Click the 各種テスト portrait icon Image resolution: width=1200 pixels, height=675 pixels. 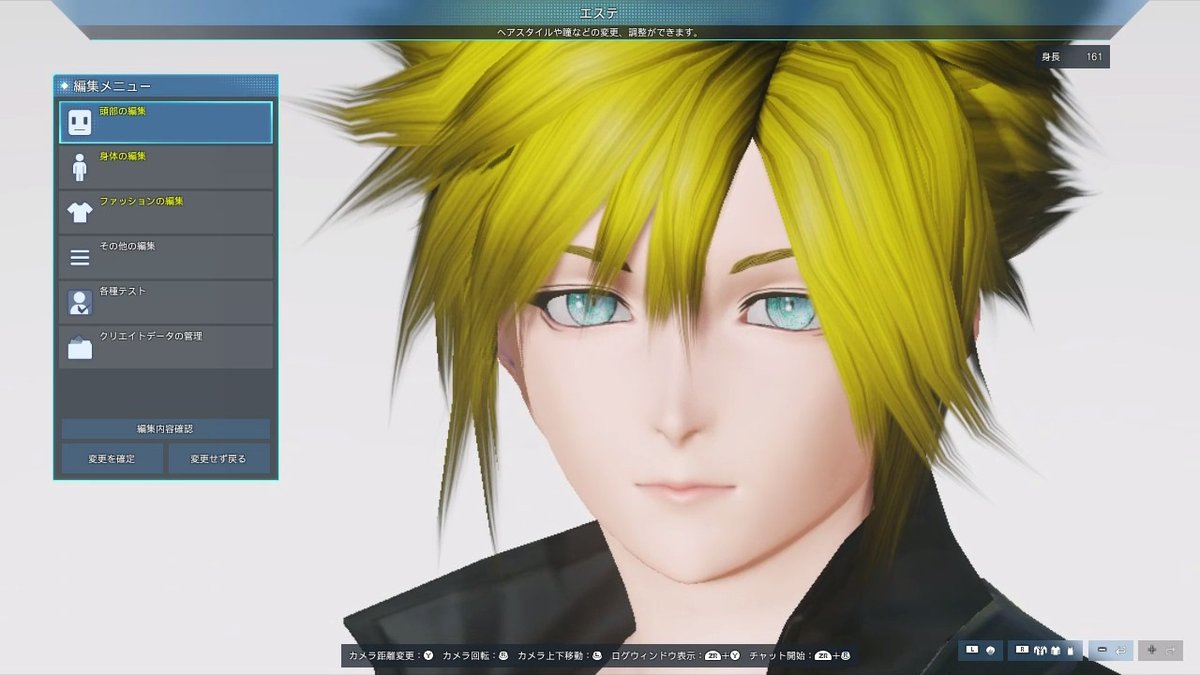80,303
